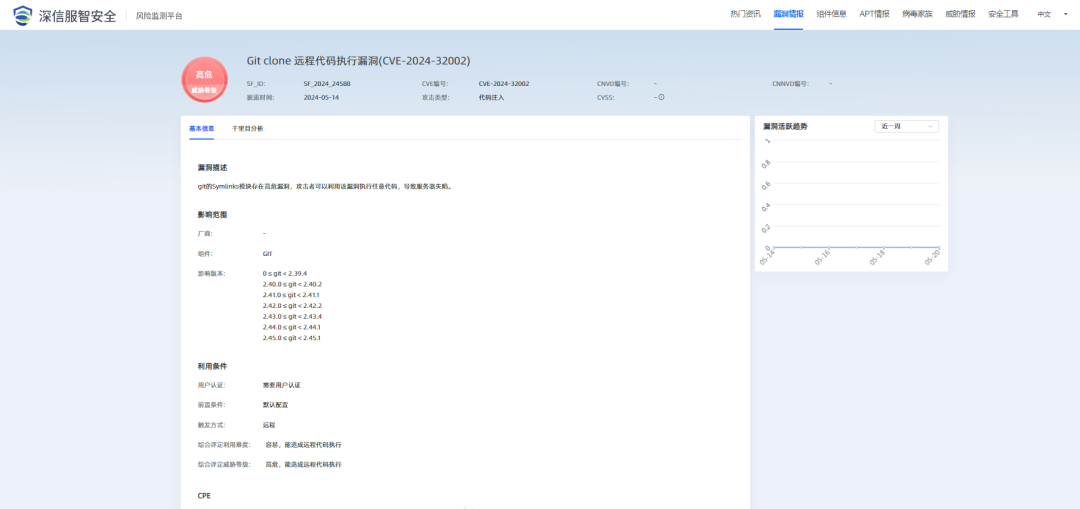Select the SF_ID value SF_2024_24588
Screen dimensions: 1080x509
point(327,83)
